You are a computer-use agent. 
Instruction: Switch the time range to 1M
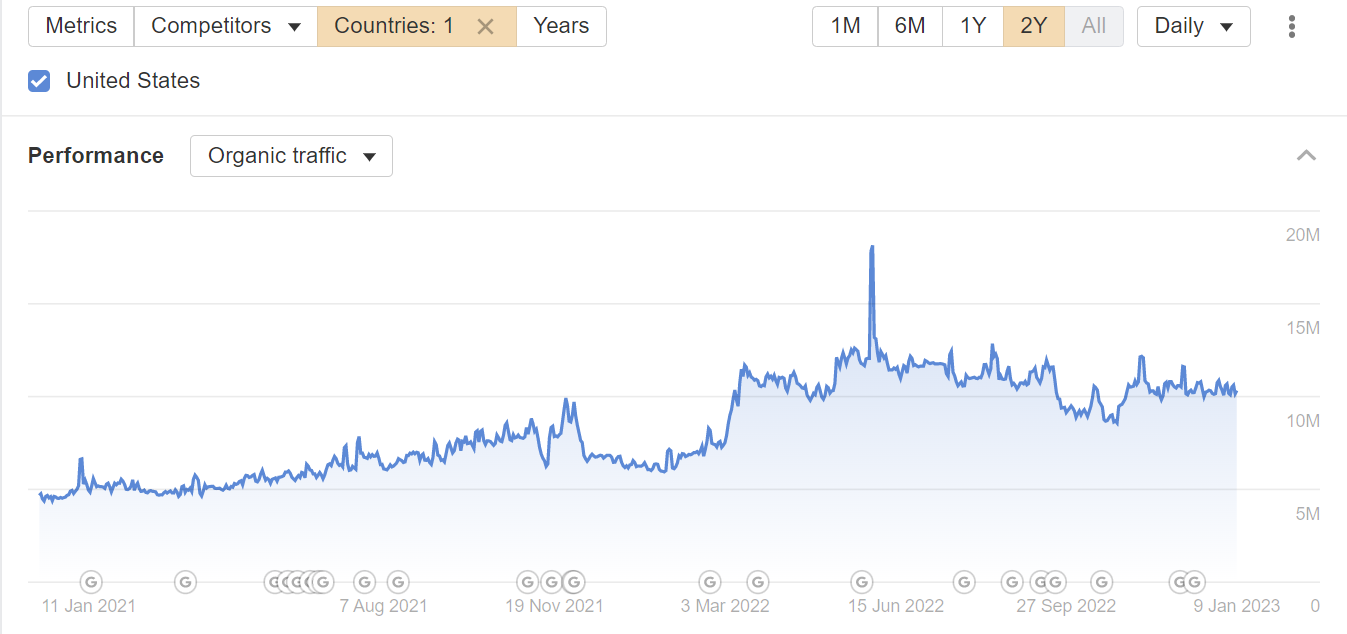coord(845,26)
